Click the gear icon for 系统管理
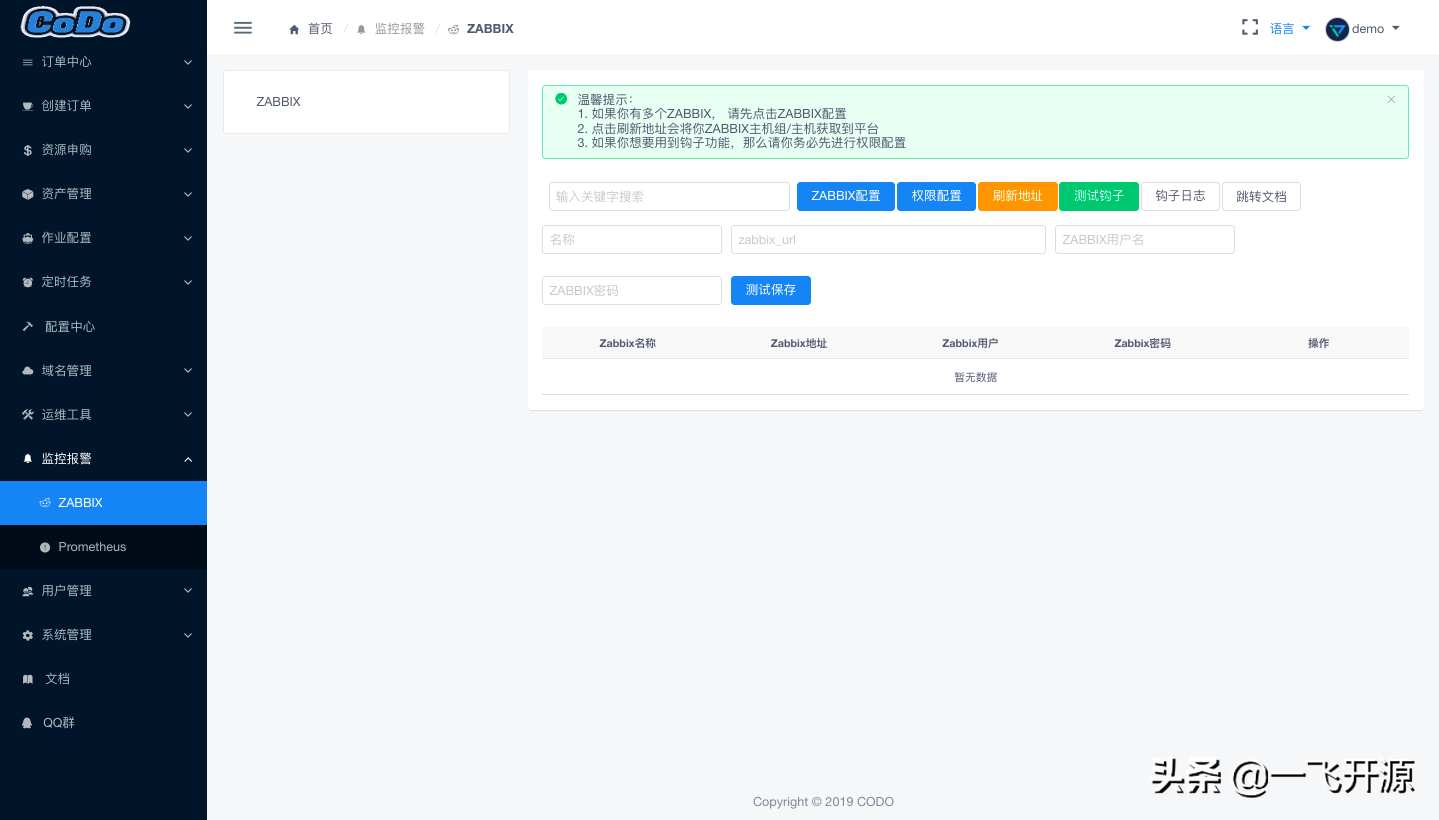This screenshot has width=1439, height=820. click(x=27, y=635)
